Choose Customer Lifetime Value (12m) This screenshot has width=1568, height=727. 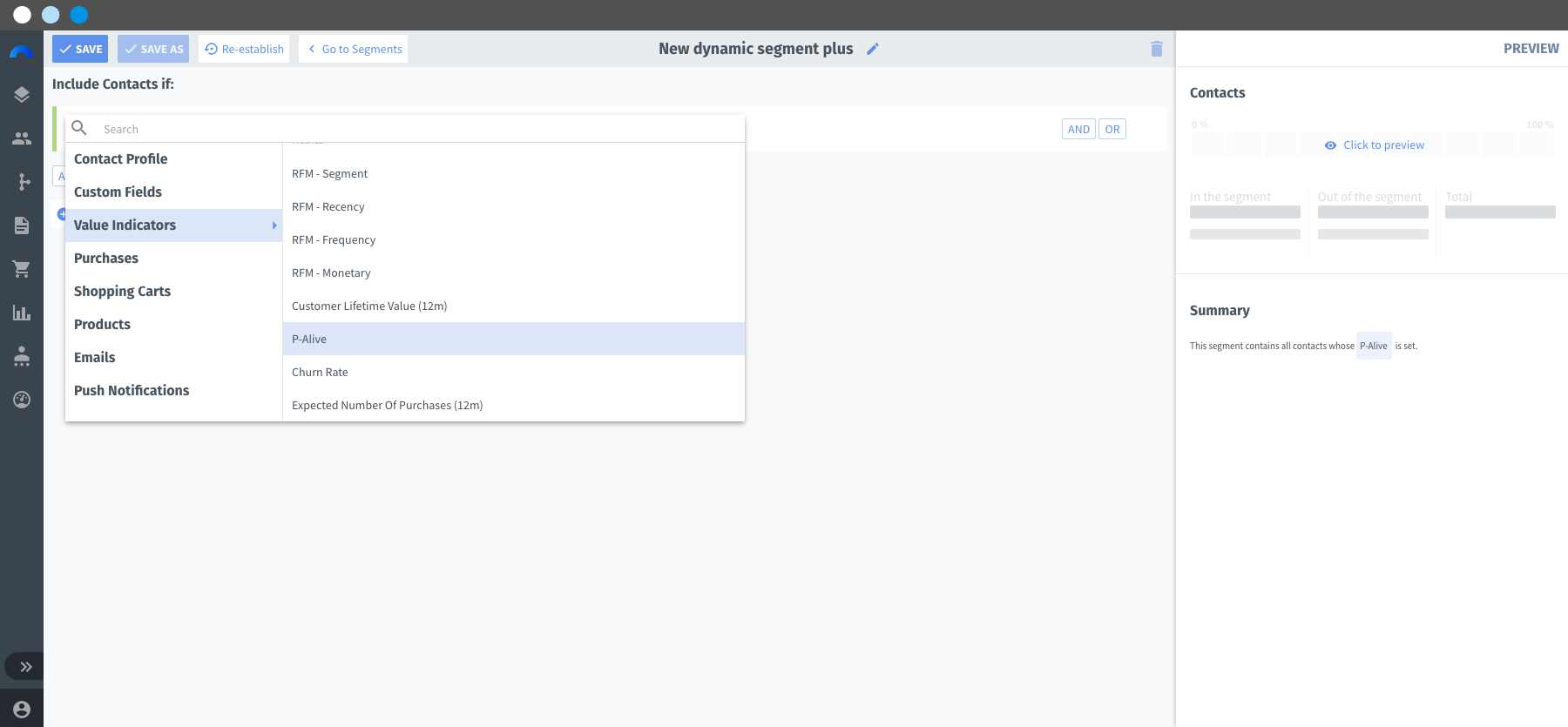tap(514, 306)
